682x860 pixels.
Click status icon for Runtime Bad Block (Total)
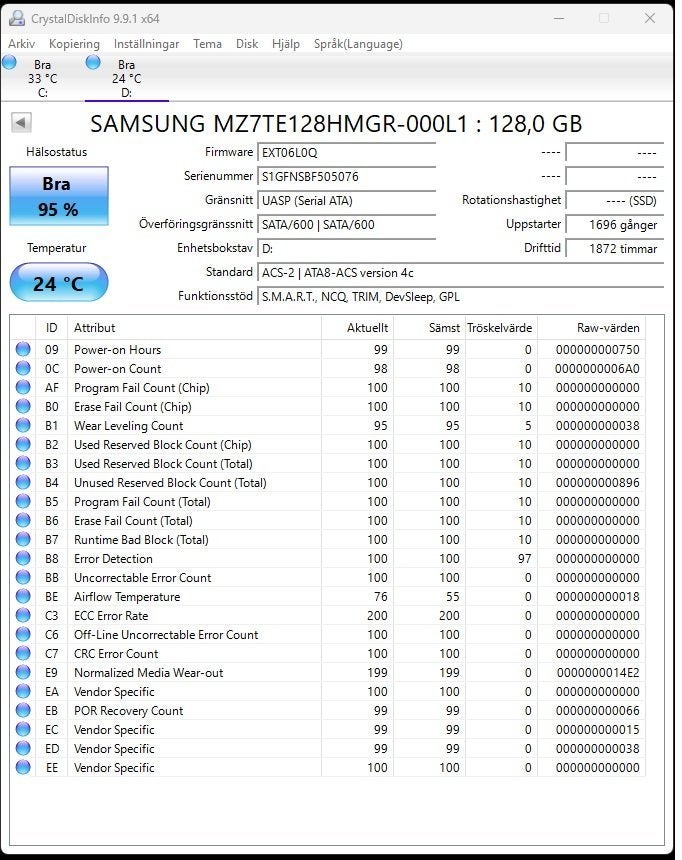[x=23, y=539]
